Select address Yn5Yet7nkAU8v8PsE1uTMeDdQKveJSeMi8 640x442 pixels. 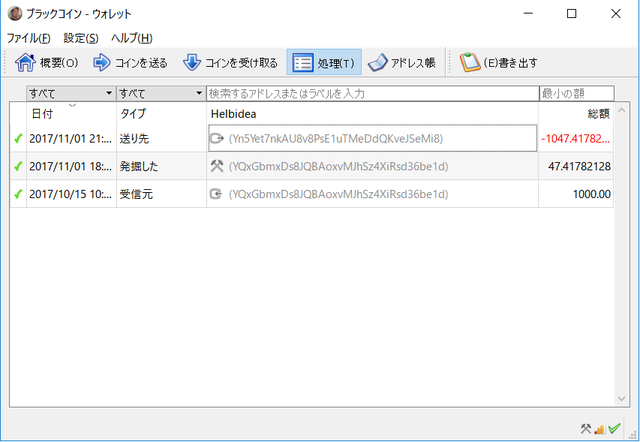[336, 139]
